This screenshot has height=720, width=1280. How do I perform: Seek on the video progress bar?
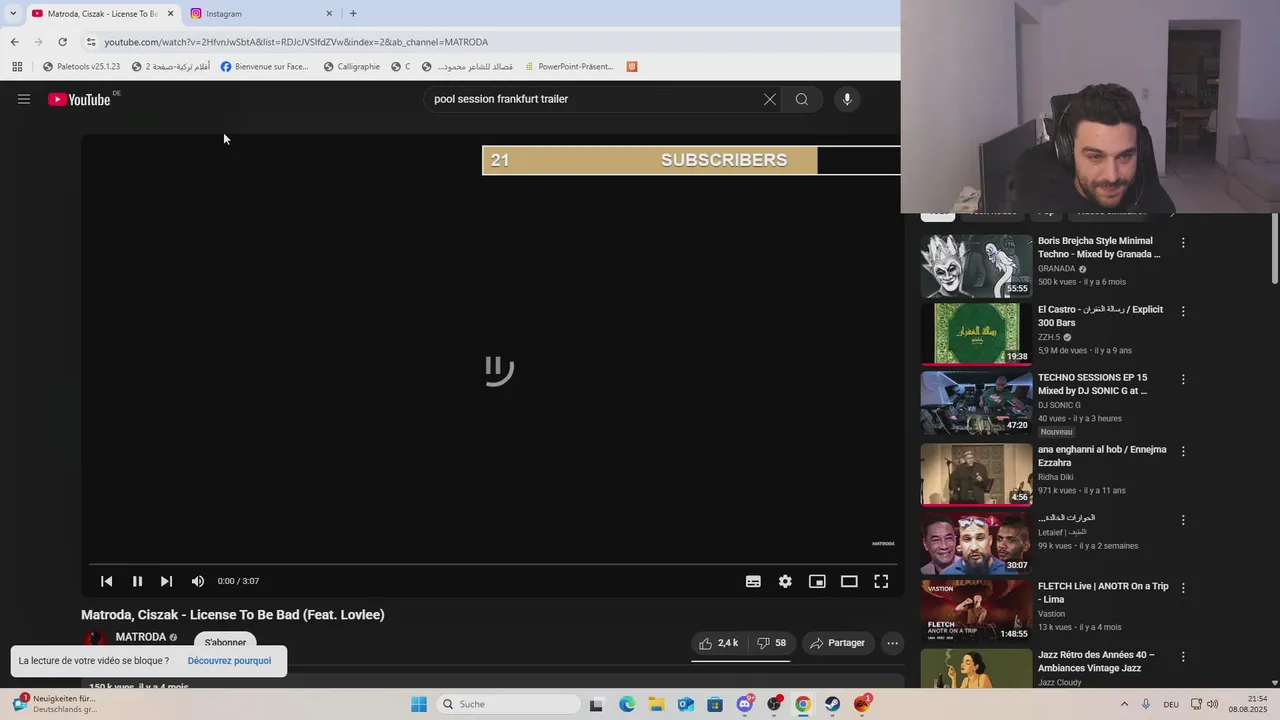pos(492,565)
